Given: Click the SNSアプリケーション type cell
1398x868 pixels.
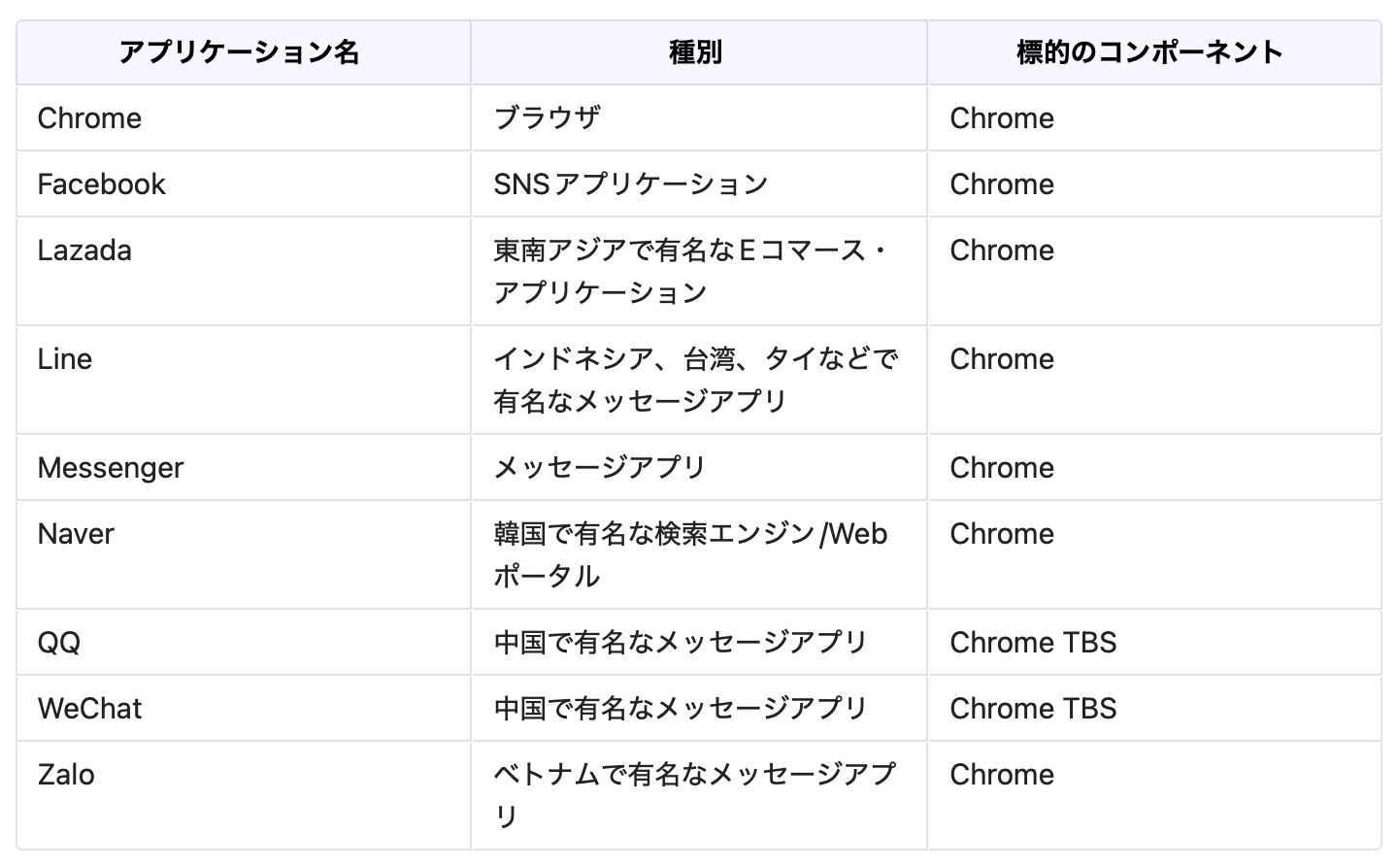Looking at the screenshot, I should [630, 184].
